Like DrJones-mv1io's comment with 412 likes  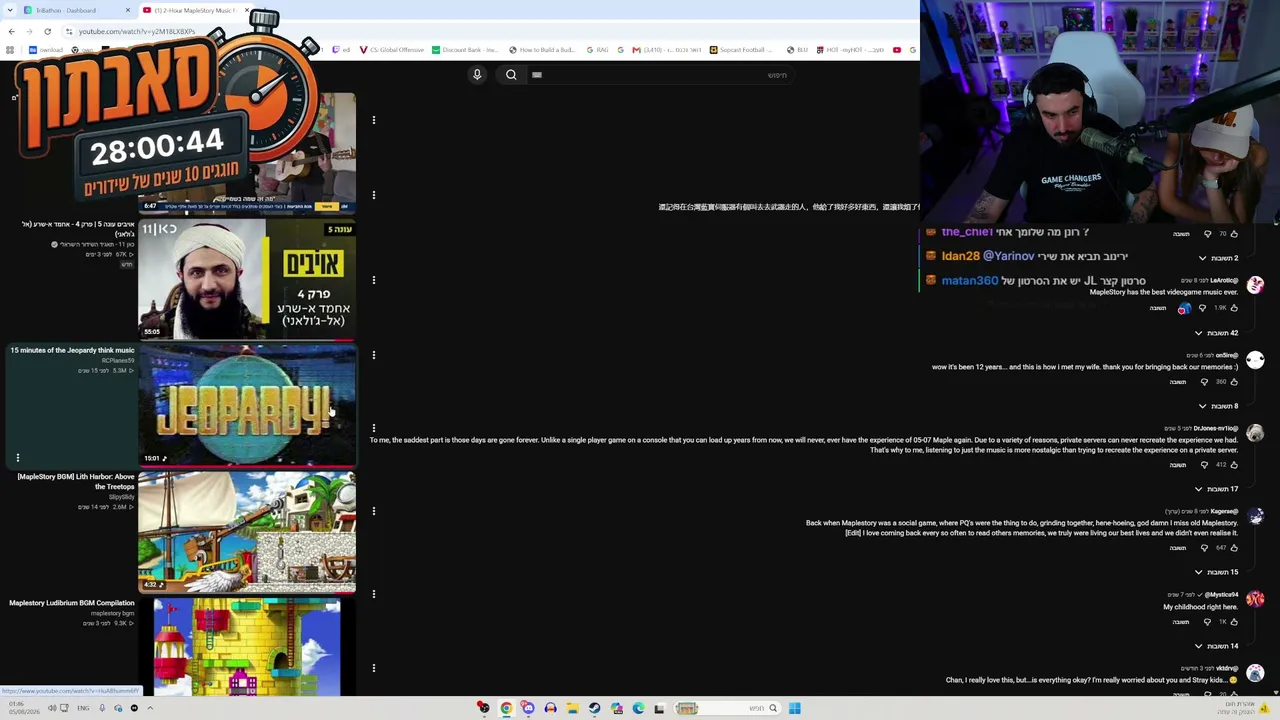click(1234, 465)
